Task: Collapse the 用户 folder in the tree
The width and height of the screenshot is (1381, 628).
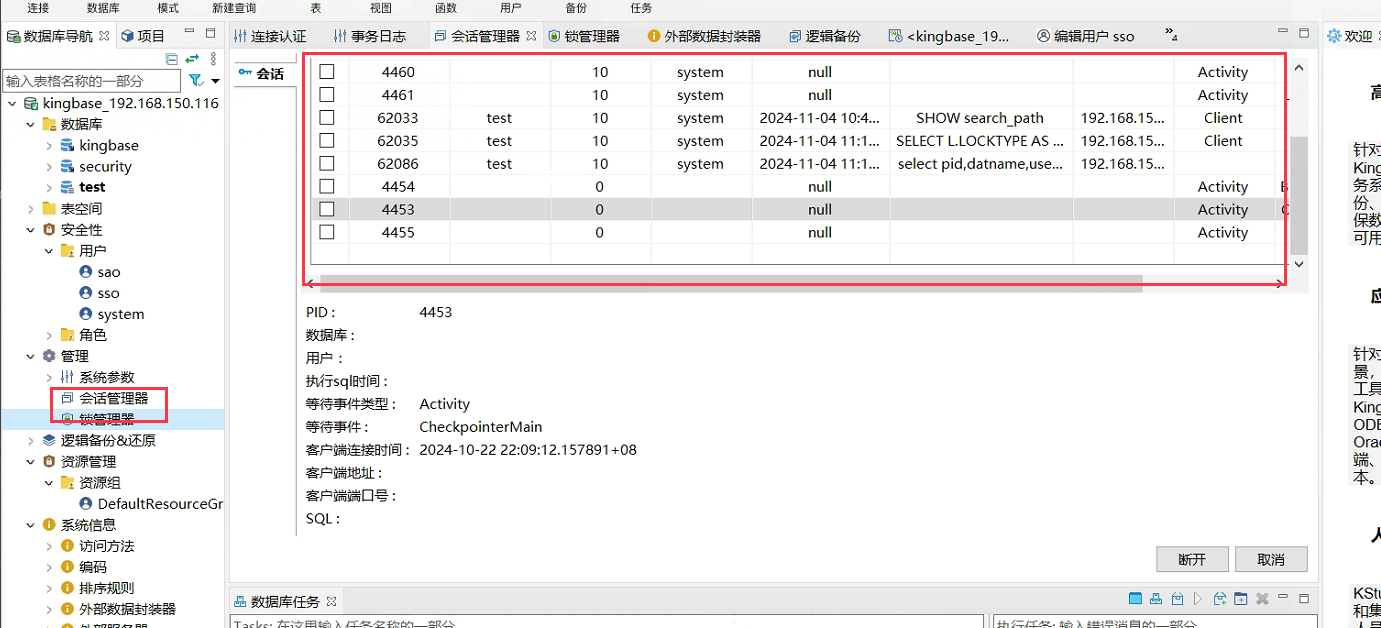Action: [49, 251]
